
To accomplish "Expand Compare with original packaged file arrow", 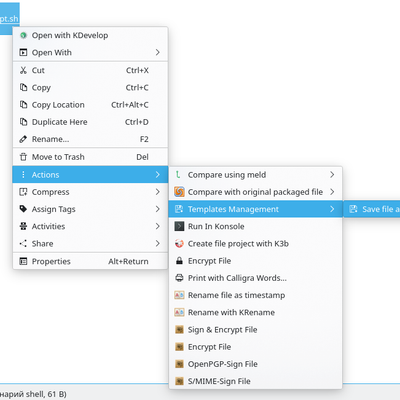I will pos(332,192).
